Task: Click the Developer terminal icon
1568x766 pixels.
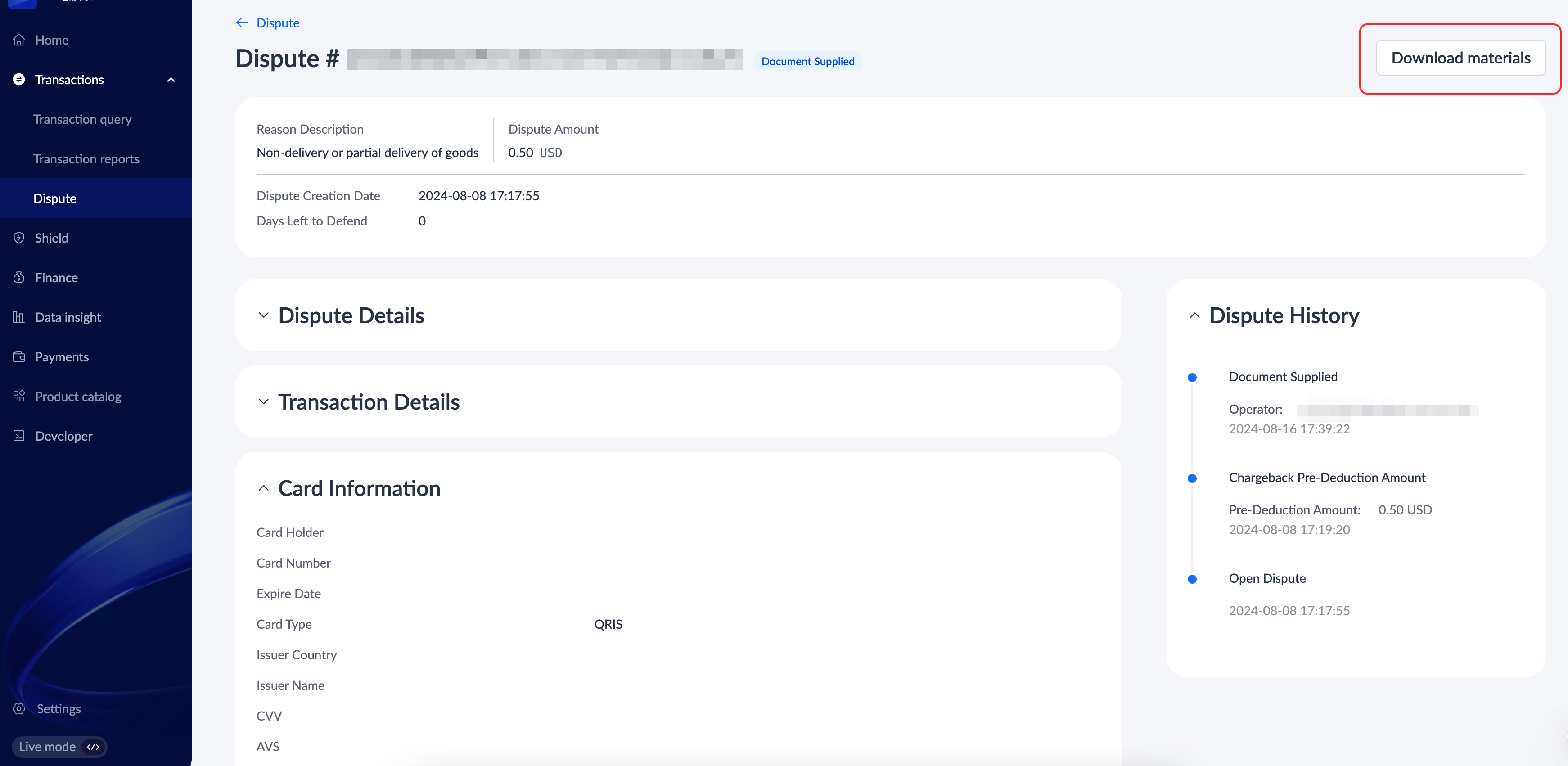Action: [x=19, y=436]
